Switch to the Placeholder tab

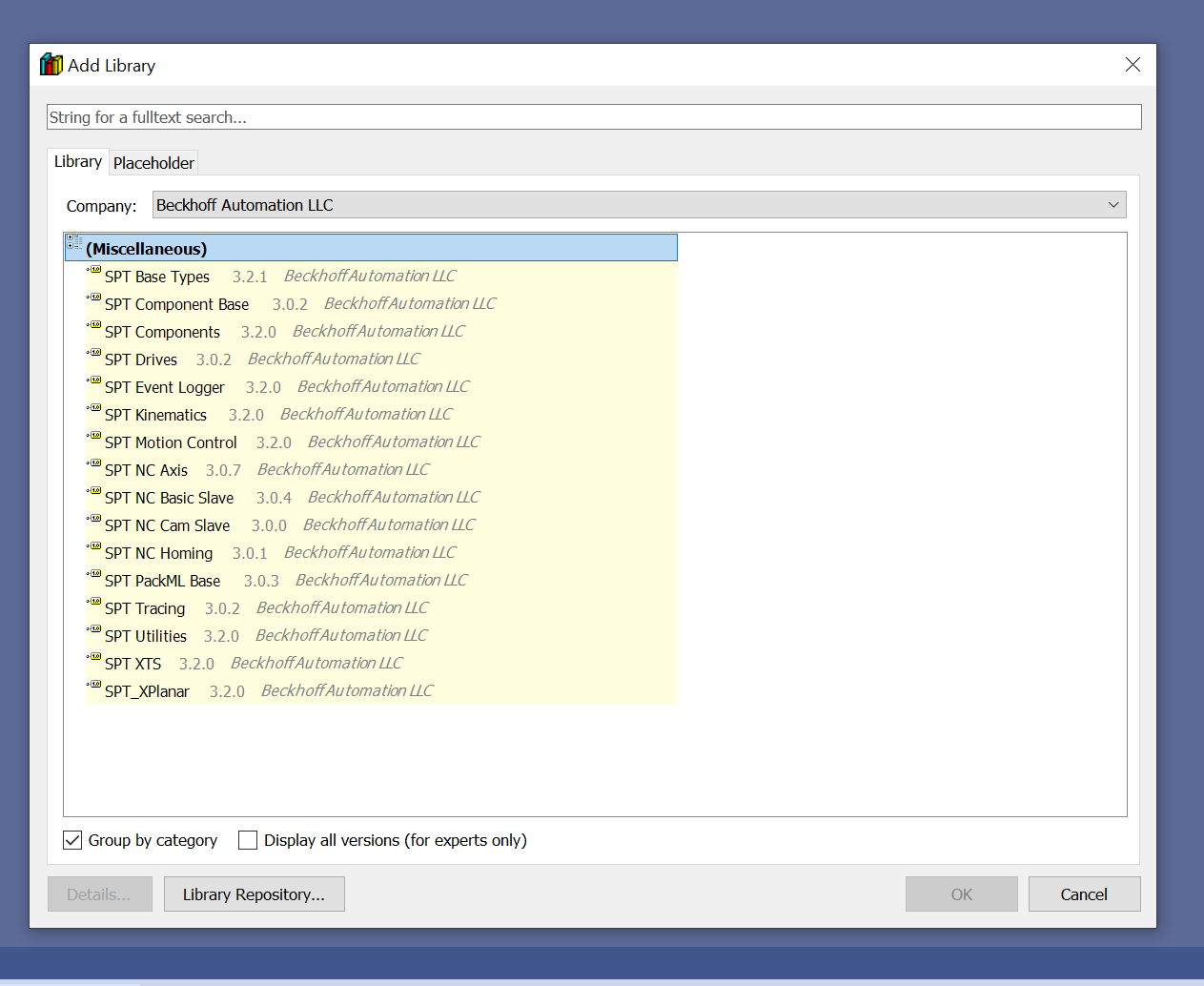coord(153,163)
